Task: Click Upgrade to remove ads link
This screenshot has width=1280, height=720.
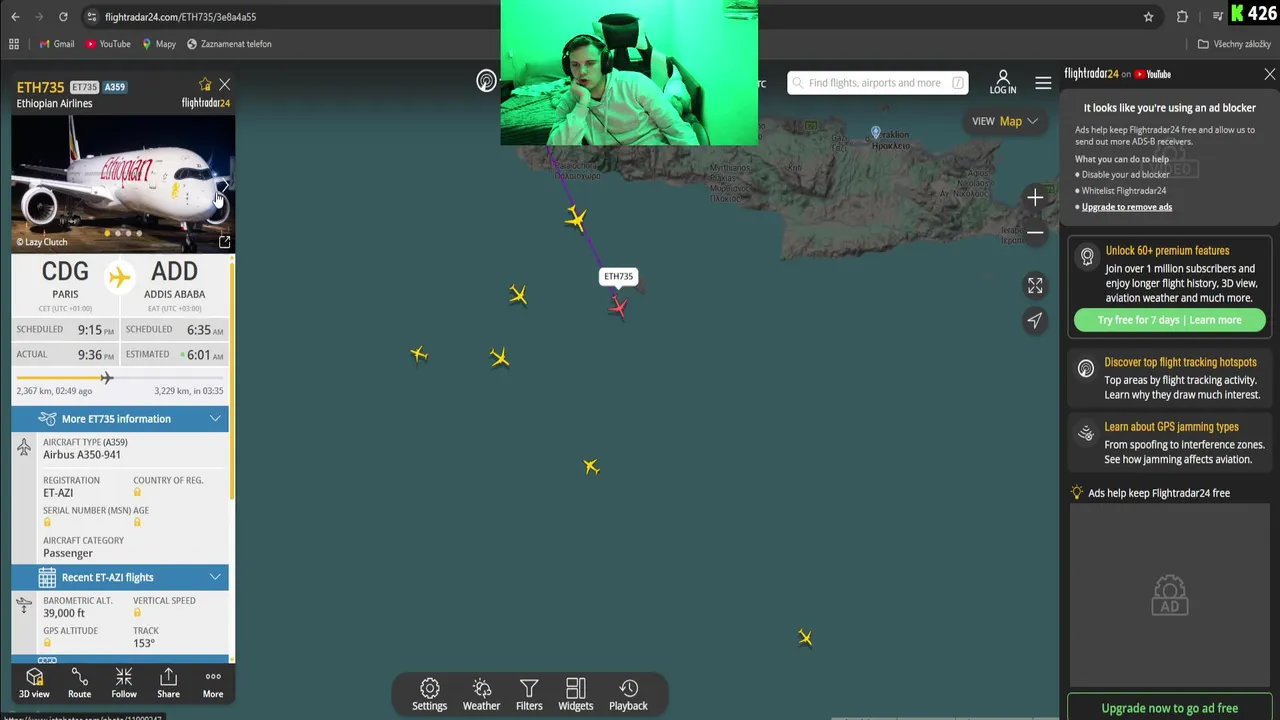Action: pyautogui.click(x=1127, y=207)
